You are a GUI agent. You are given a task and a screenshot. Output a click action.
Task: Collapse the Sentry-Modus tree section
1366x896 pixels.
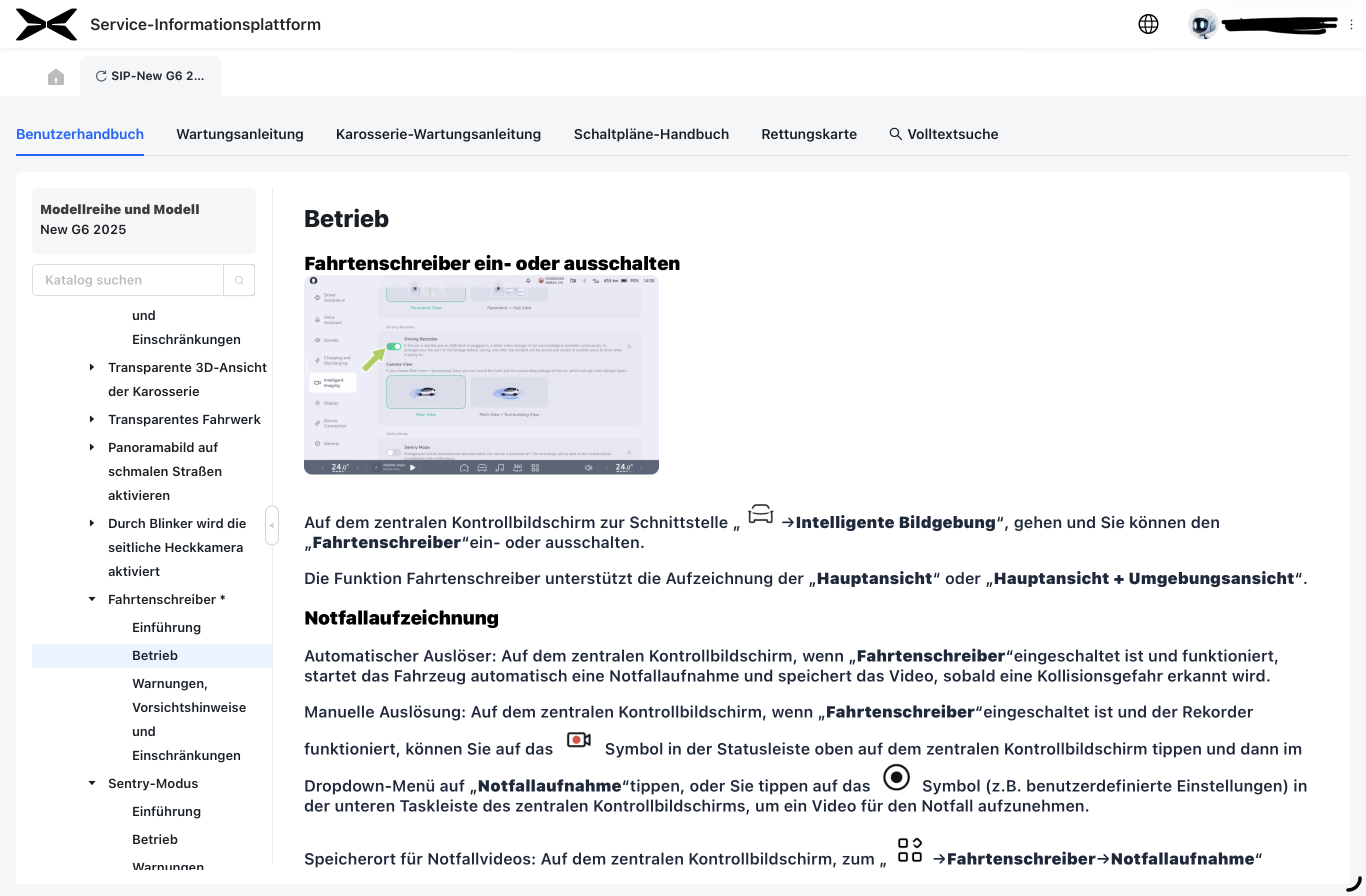point(92,783)
